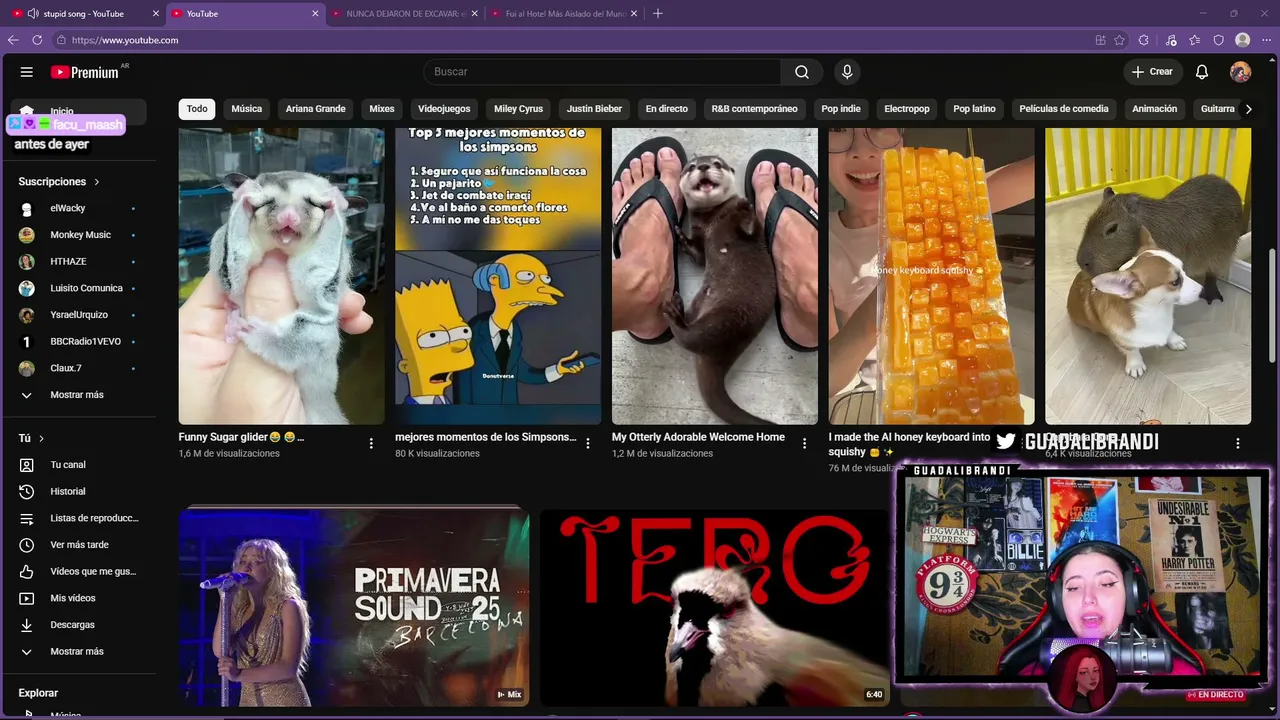Open the browser shield icon

(x=1219, y=40)
